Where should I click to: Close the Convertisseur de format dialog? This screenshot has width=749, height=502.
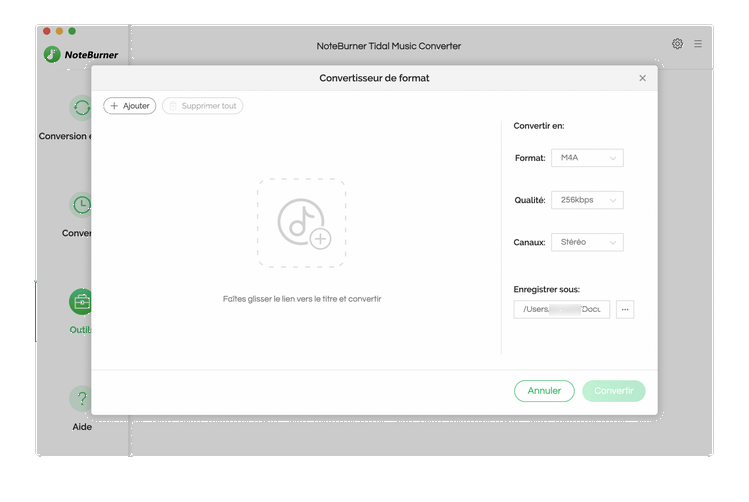coord(642,78)
